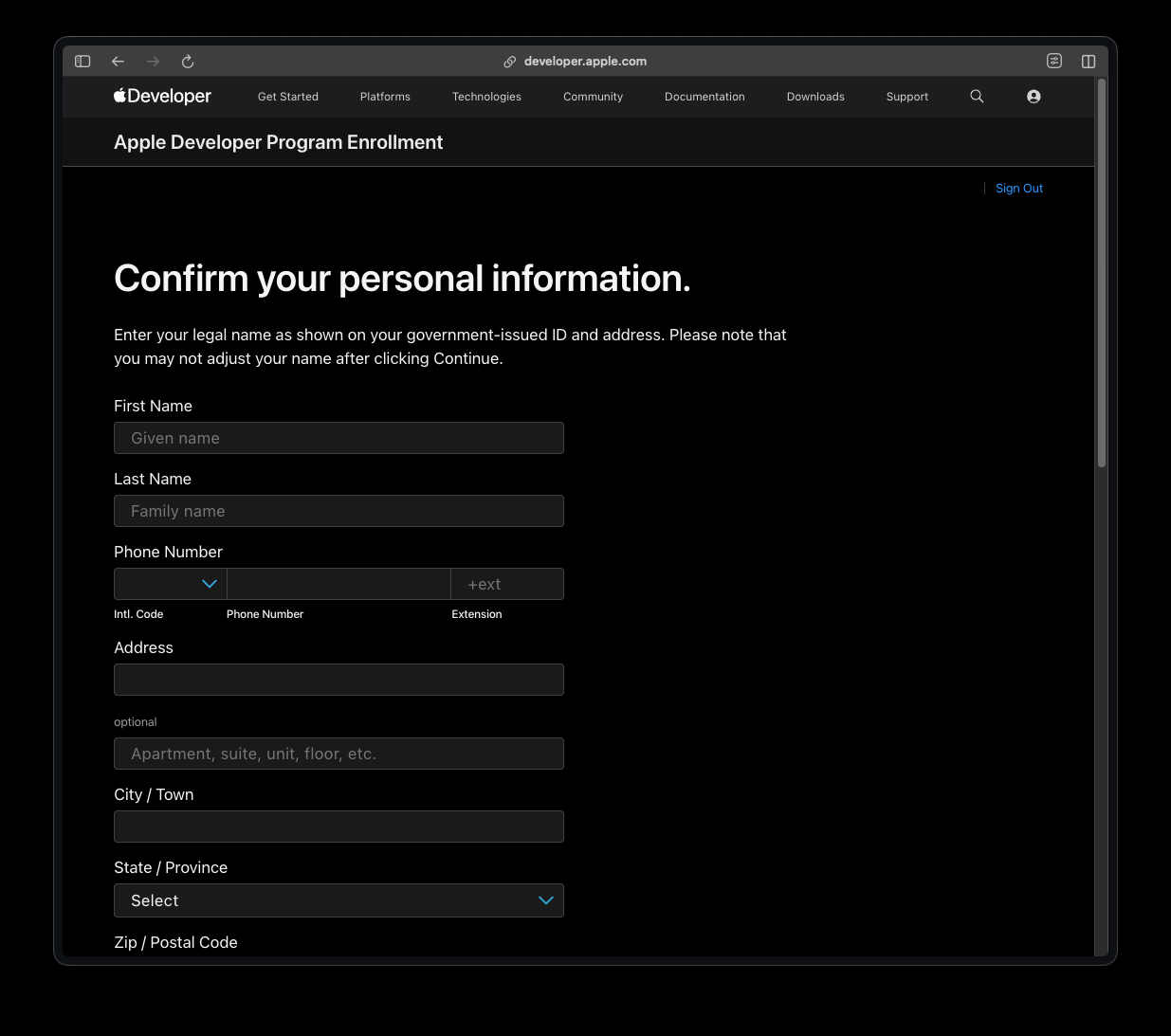Open Get Started menu item

[288, 97]
